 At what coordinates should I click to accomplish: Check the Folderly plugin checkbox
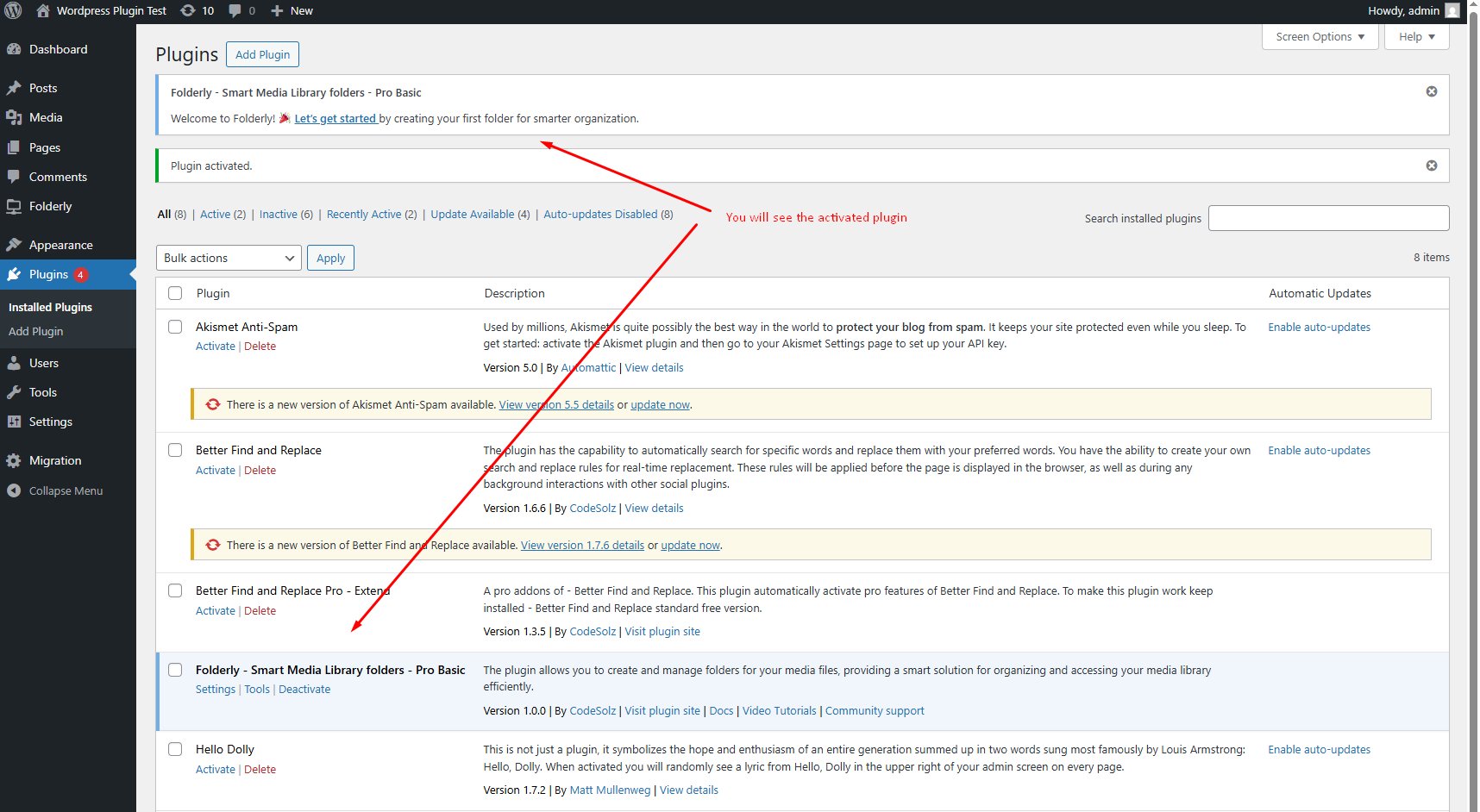coord(175,670)
